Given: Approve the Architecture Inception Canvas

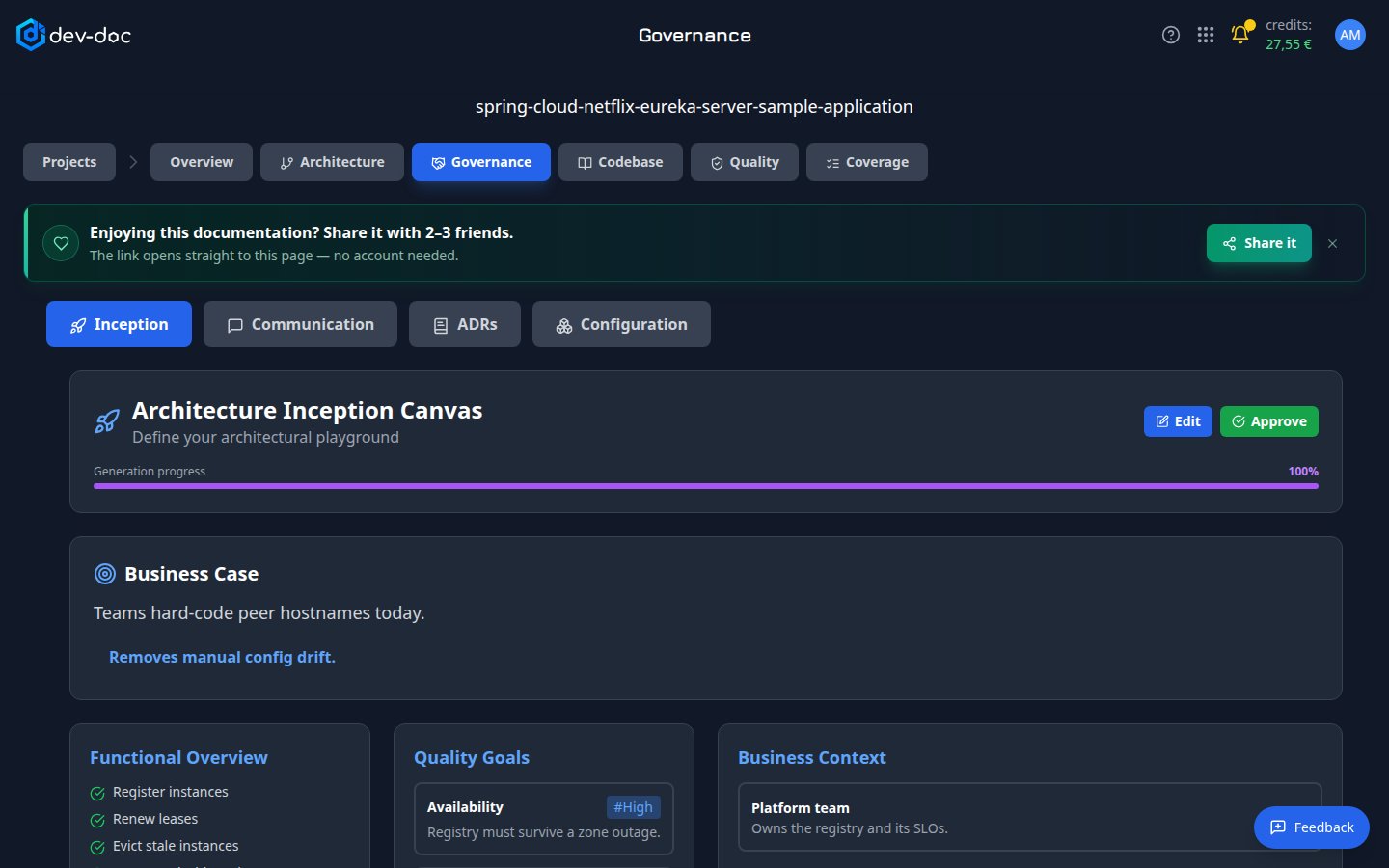Looking at the screenshot, I should 1269,421.
